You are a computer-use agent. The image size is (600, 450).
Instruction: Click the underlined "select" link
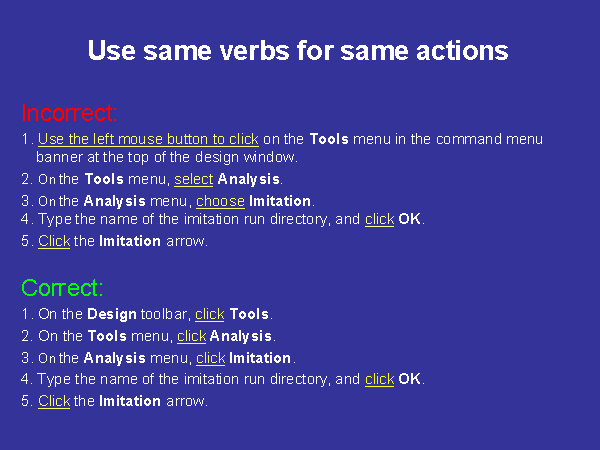tap(193, 180)
